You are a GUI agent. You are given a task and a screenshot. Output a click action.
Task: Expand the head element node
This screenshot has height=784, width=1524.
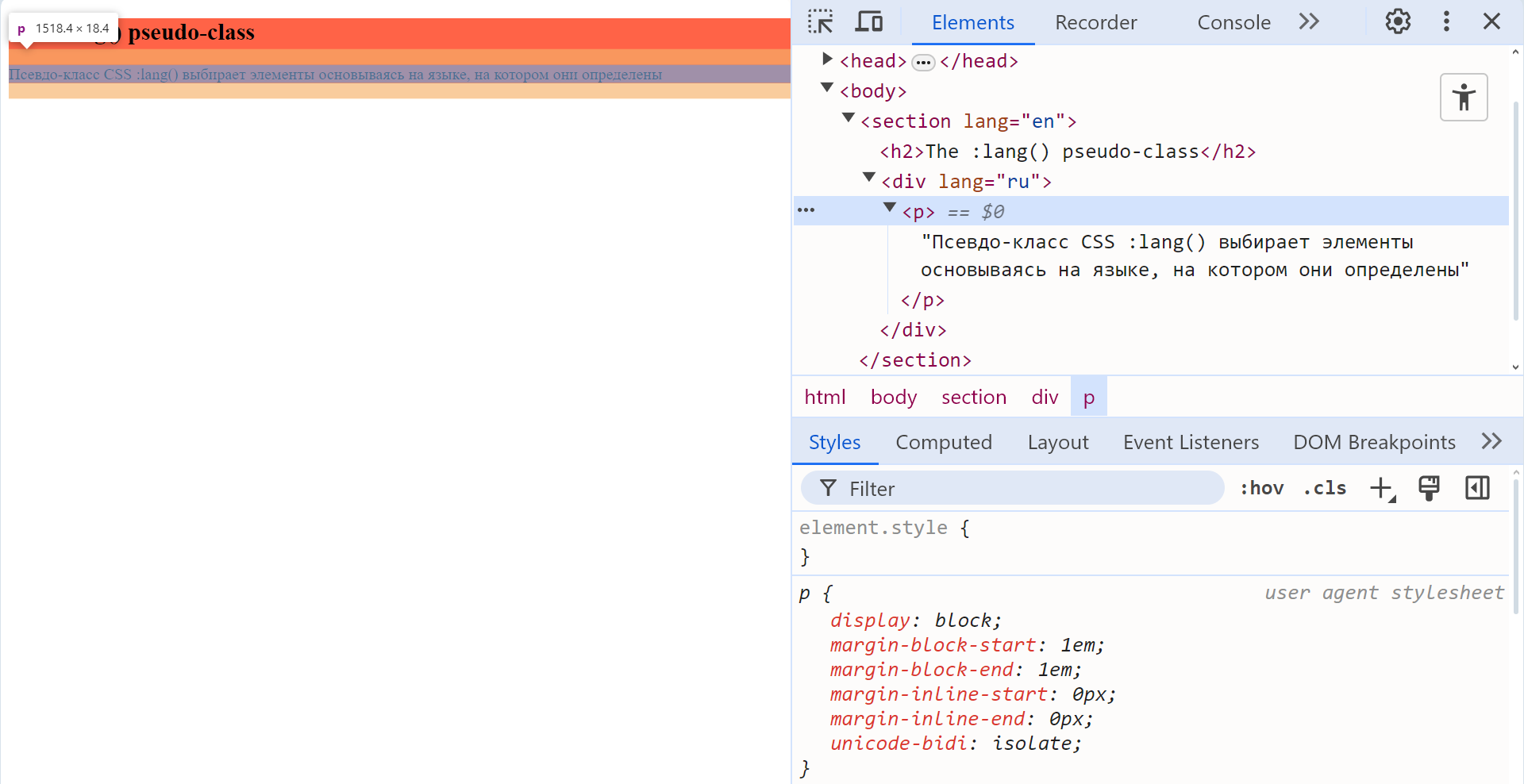(x=827, y=59)
